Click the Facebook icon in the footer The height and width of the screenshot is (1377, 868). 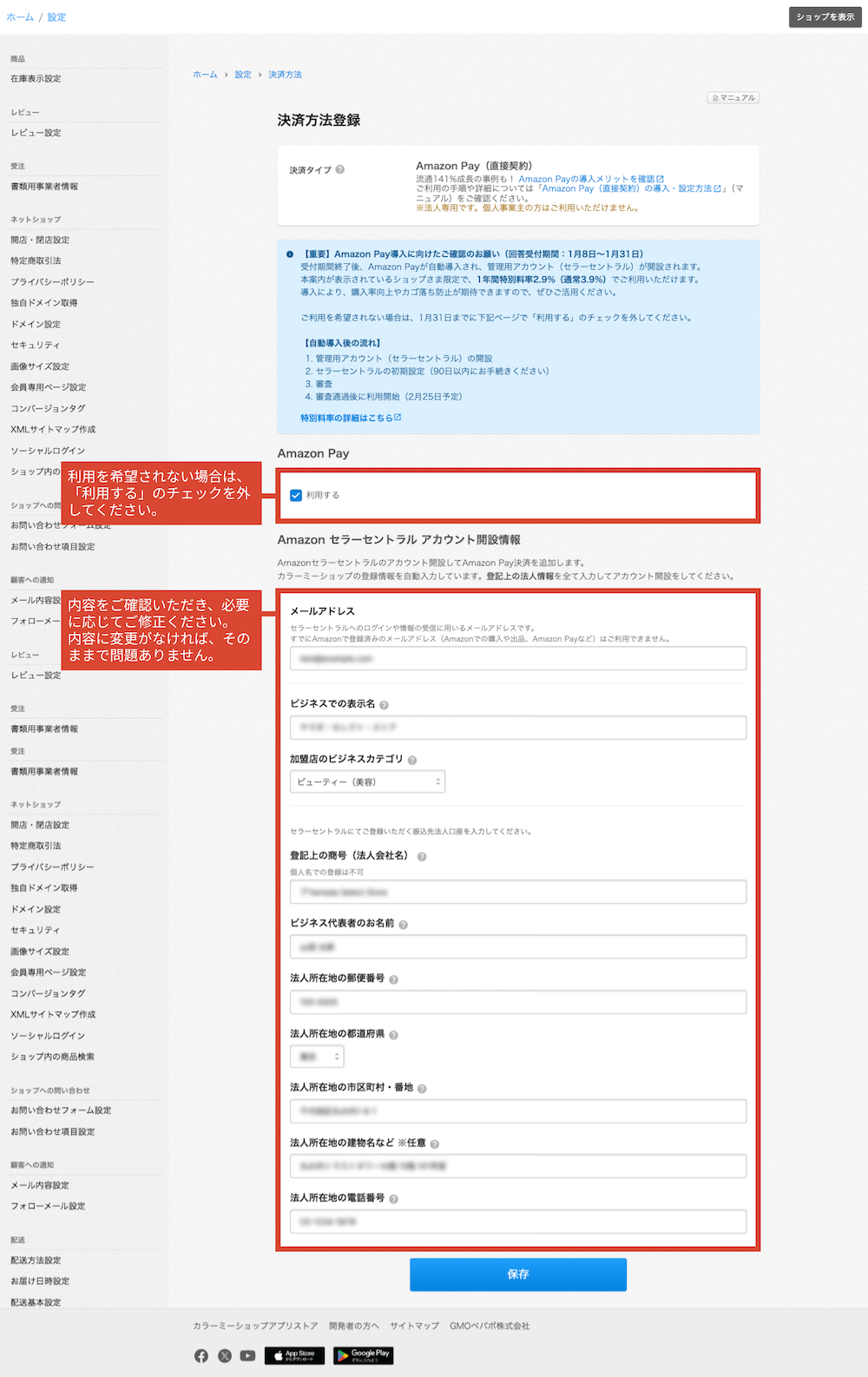pyautogui.click(x=201, y=1355)
